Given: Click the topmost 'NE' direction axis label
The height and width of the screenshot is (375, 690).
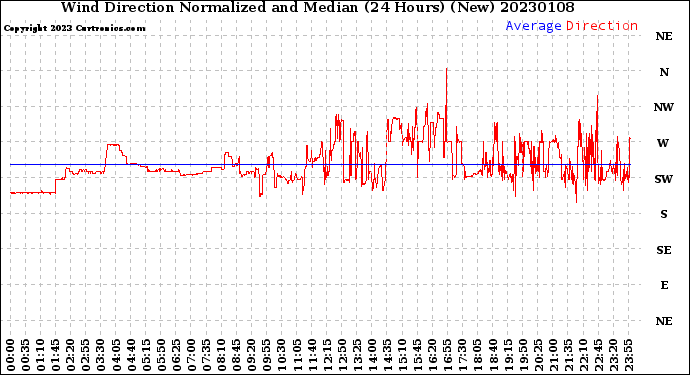Looking at the screenshot, I should pos(664,37).
